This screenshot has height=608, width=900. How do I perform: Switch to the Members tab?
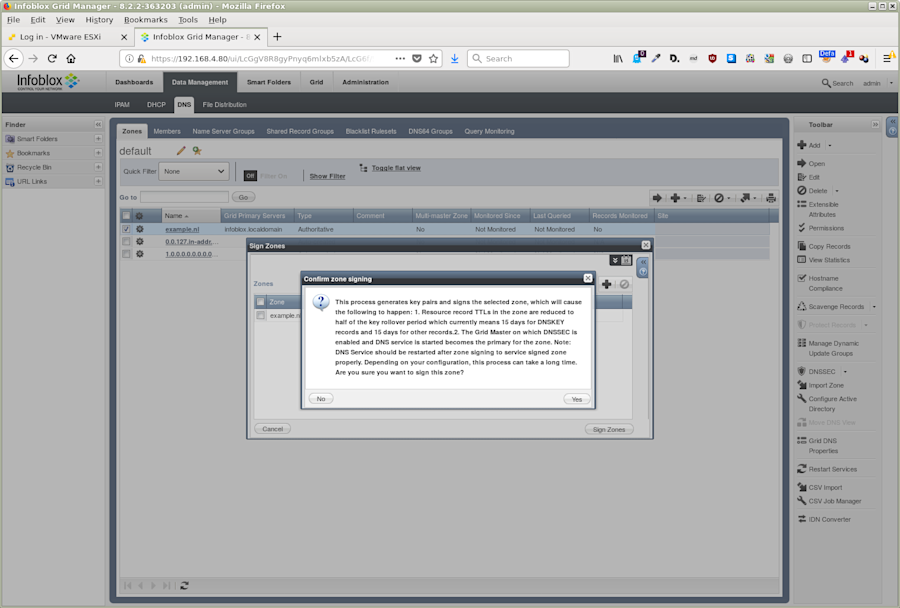167,131
